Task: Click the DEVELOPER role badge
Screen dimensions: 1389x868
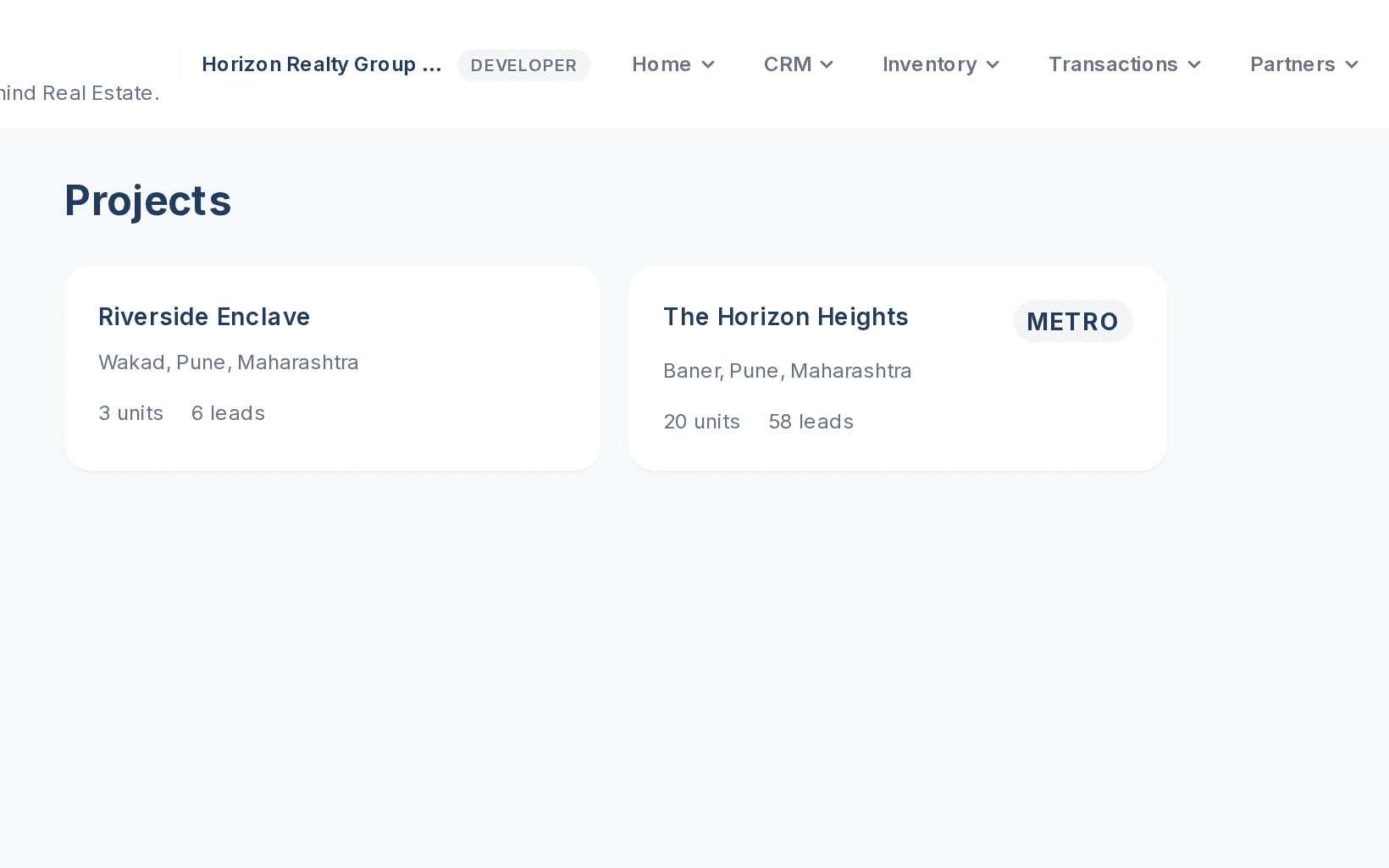Action: (x=523, y=65)
